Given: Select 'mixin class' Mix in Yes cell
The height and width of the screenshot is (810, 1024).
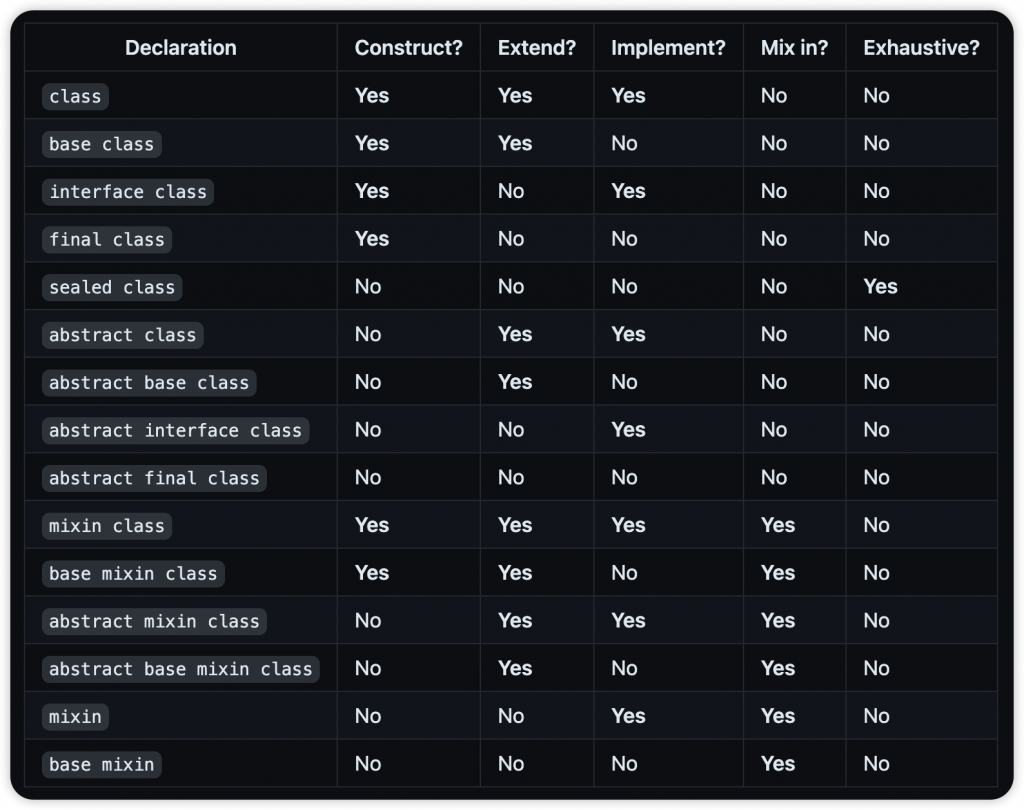Looking at the screenshot, I should [778, 525].
